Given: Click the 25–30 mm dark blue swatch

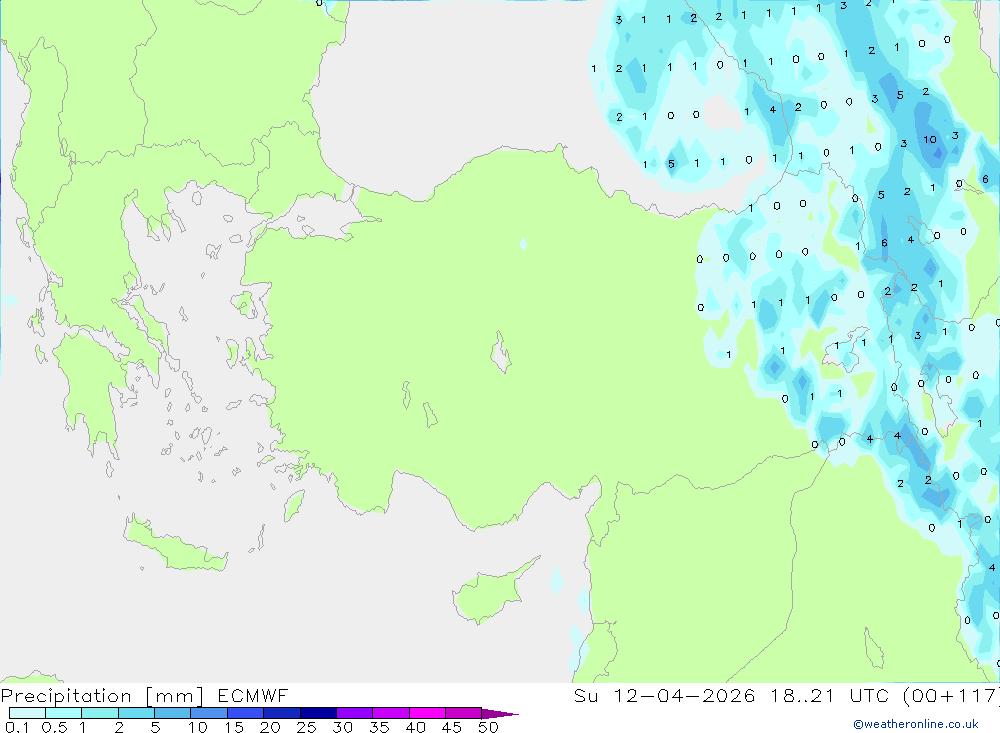Looking at the screenshot, I should tap(318, 713).
